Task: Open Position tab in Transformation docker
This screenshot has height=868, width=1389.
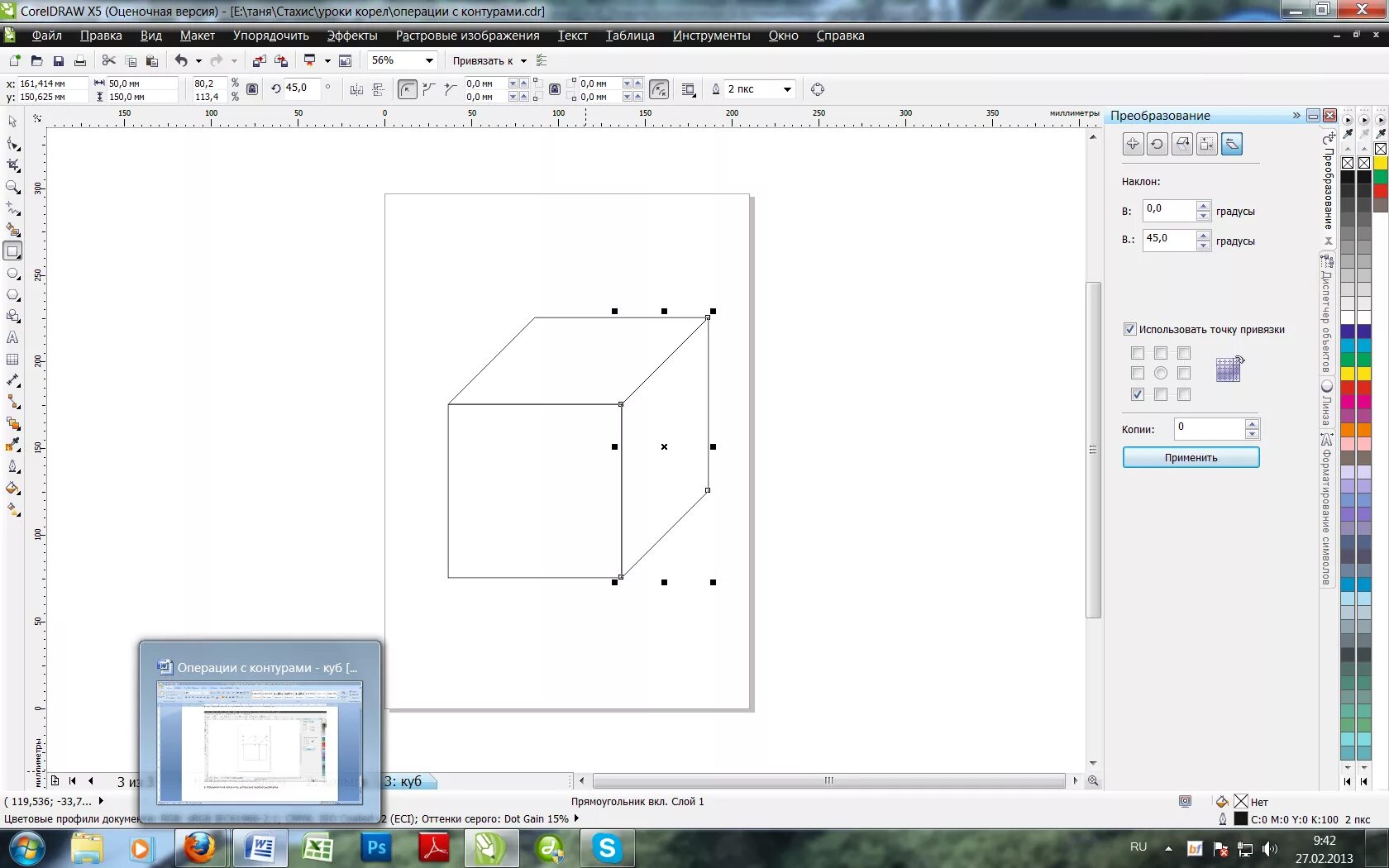Action: 1133,144
